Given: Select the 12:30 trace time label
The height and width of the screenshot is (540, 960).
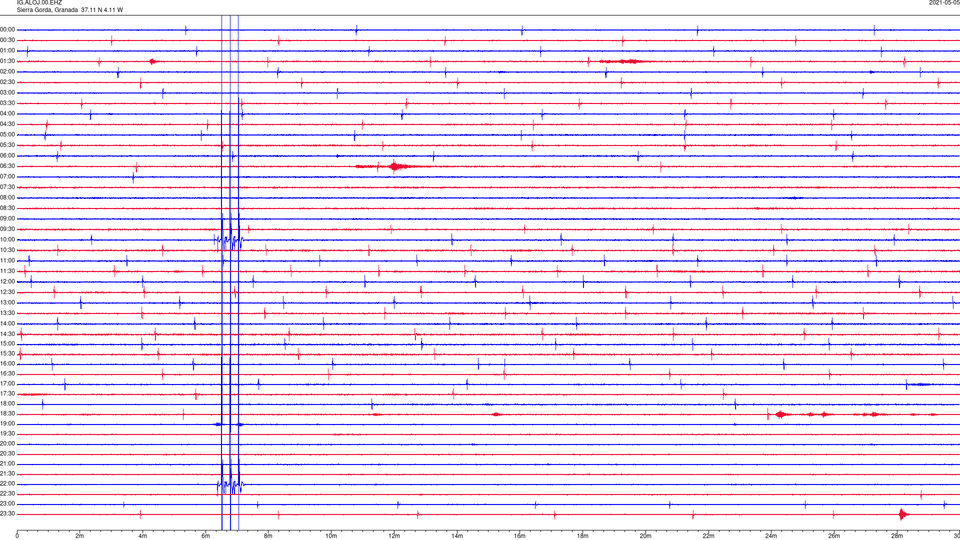Looking at the screenshot, I should tap(8, 292).
